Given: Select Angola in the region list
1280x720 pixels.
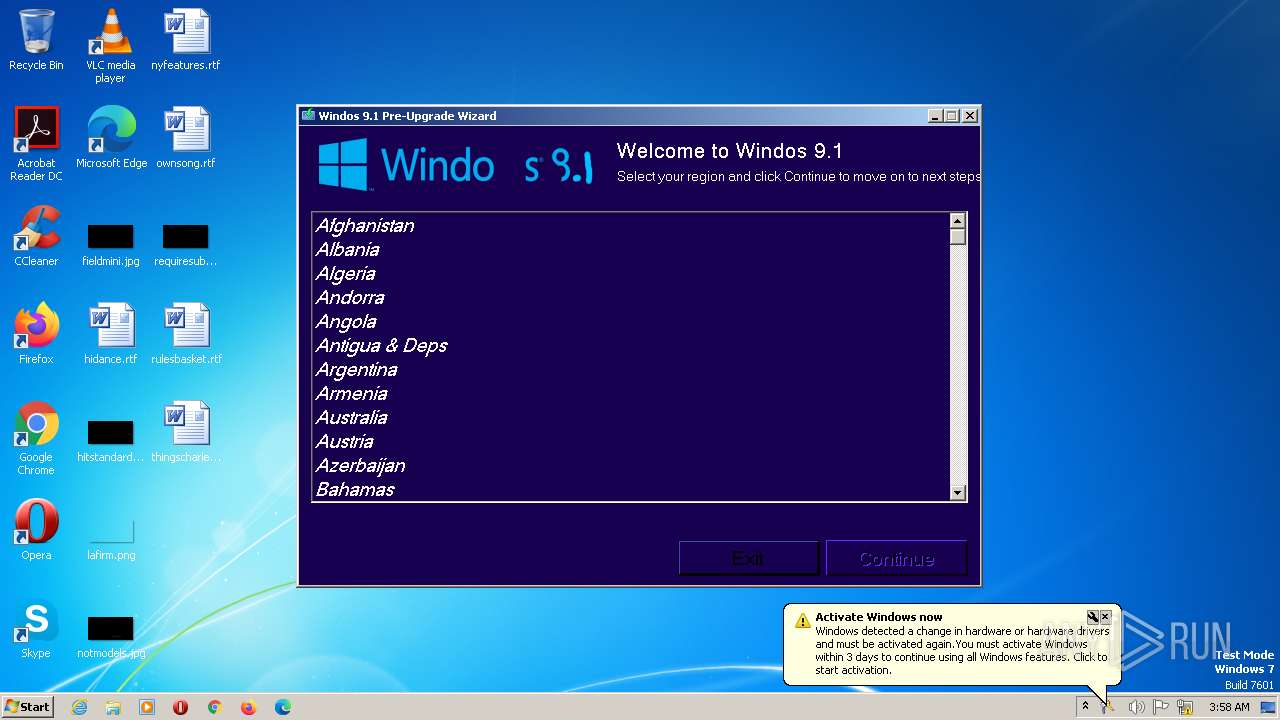Looking at the screenshot, I should pos(631,322).
